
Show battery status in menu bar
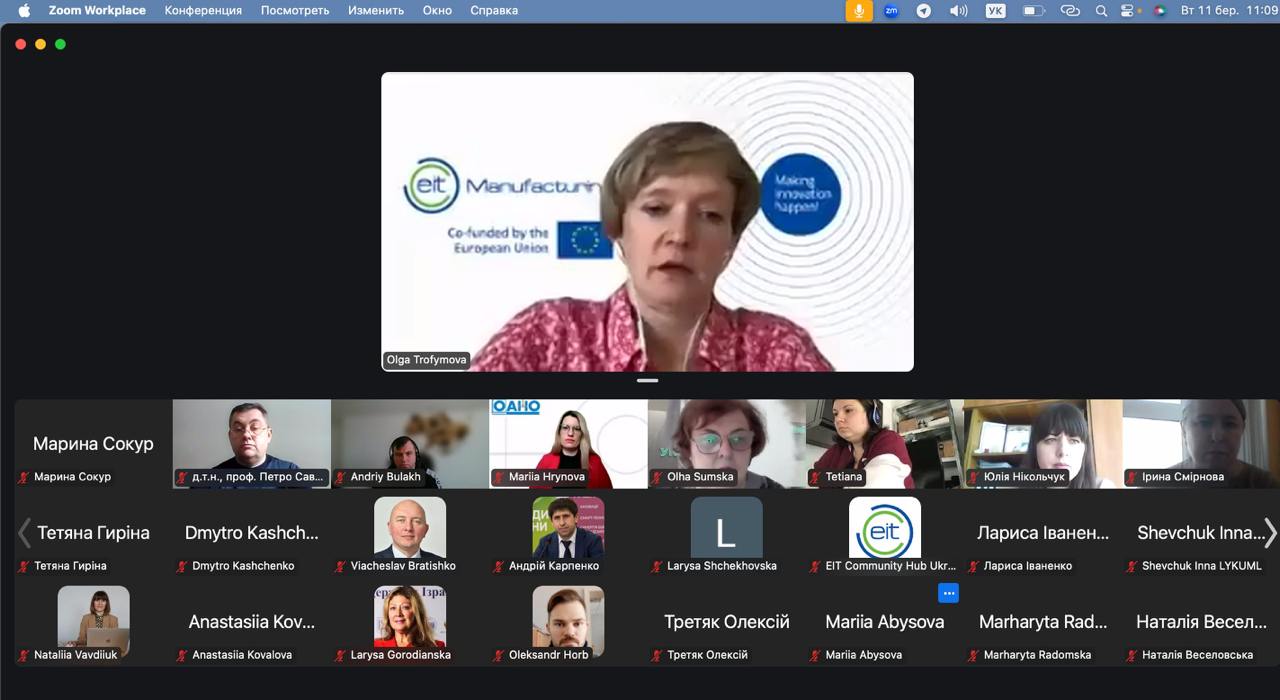click(1033, 10)
